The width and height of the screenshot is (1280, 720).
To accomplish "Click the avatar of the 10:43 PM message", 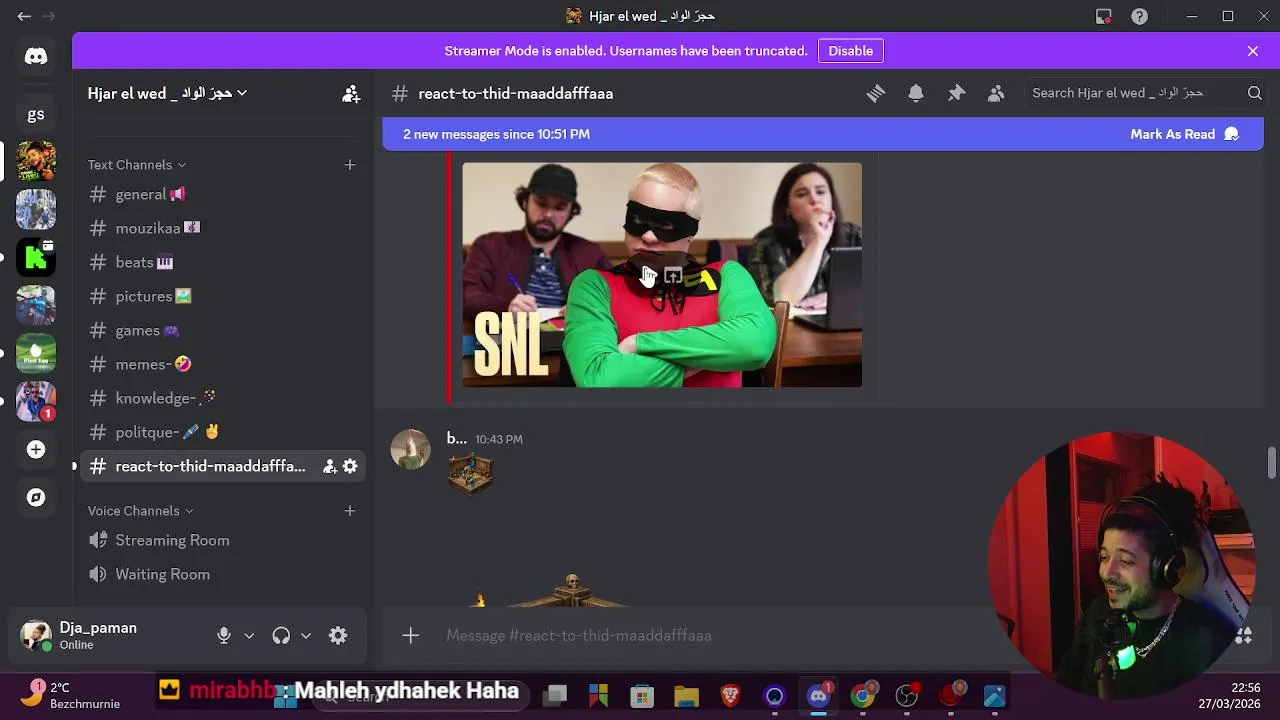I will (x=410, y=449).
